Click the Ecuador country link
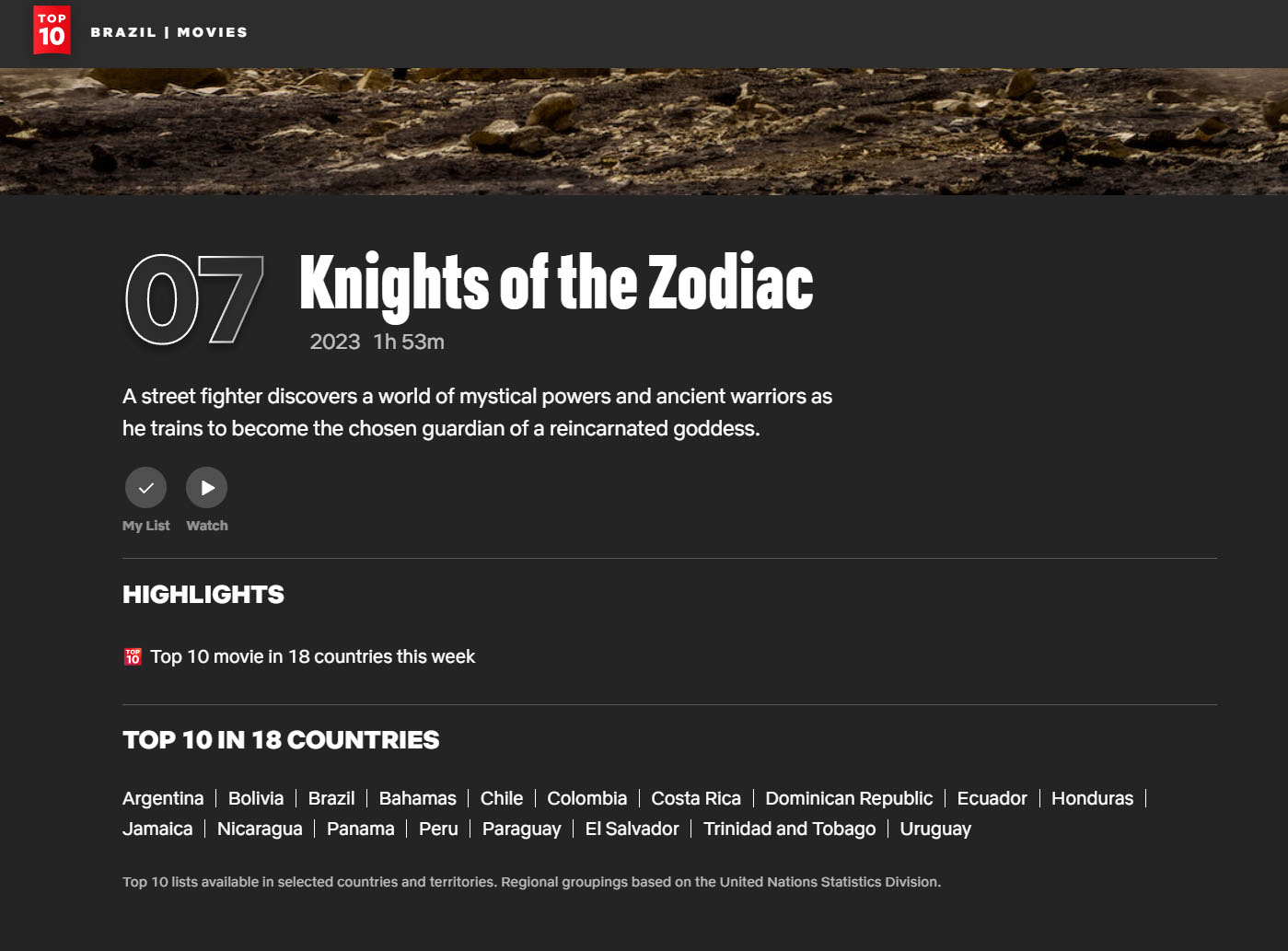The width and height of the screenshot is (1288, 951). tap(992, 798)
